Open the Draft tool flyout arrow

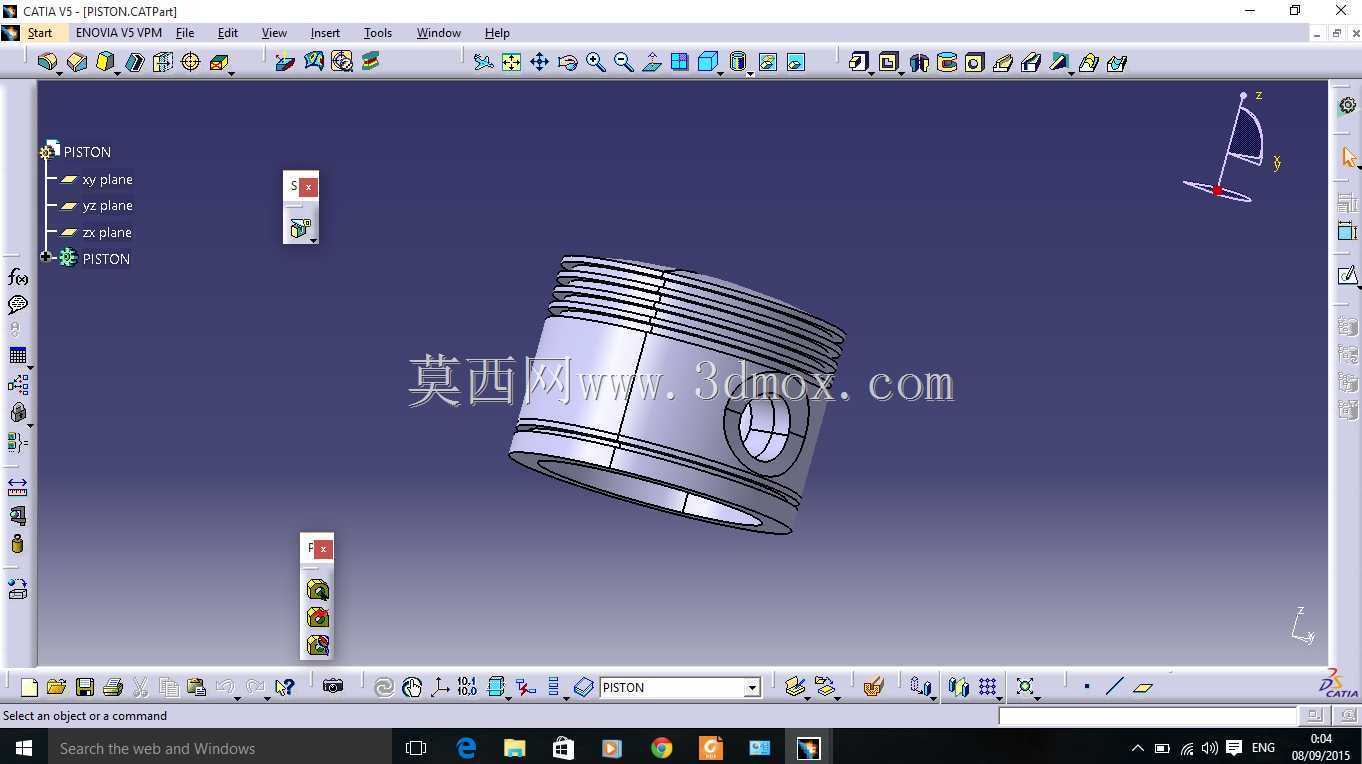[x=118, y=72]
